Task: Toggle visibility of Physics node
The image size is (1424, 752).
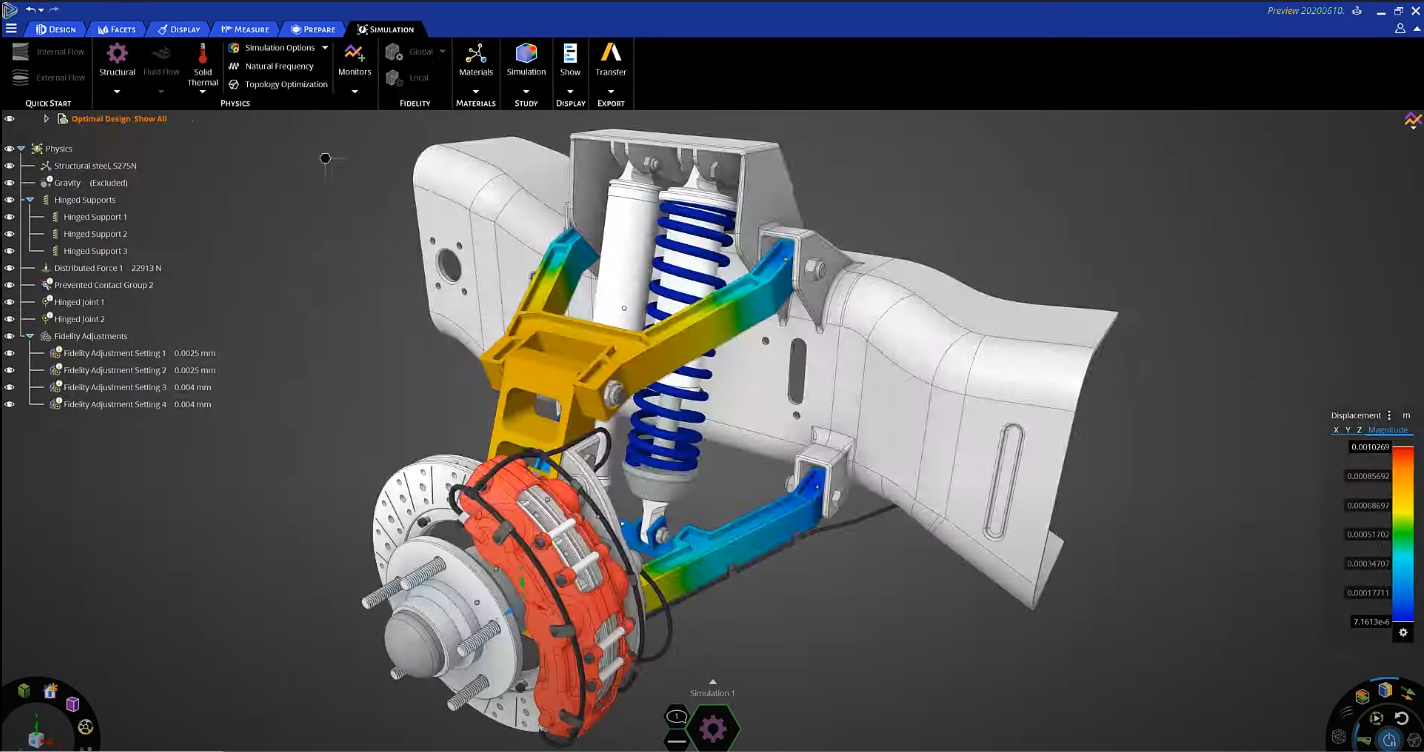Action: pyautogui.click(x=9, y=149)
